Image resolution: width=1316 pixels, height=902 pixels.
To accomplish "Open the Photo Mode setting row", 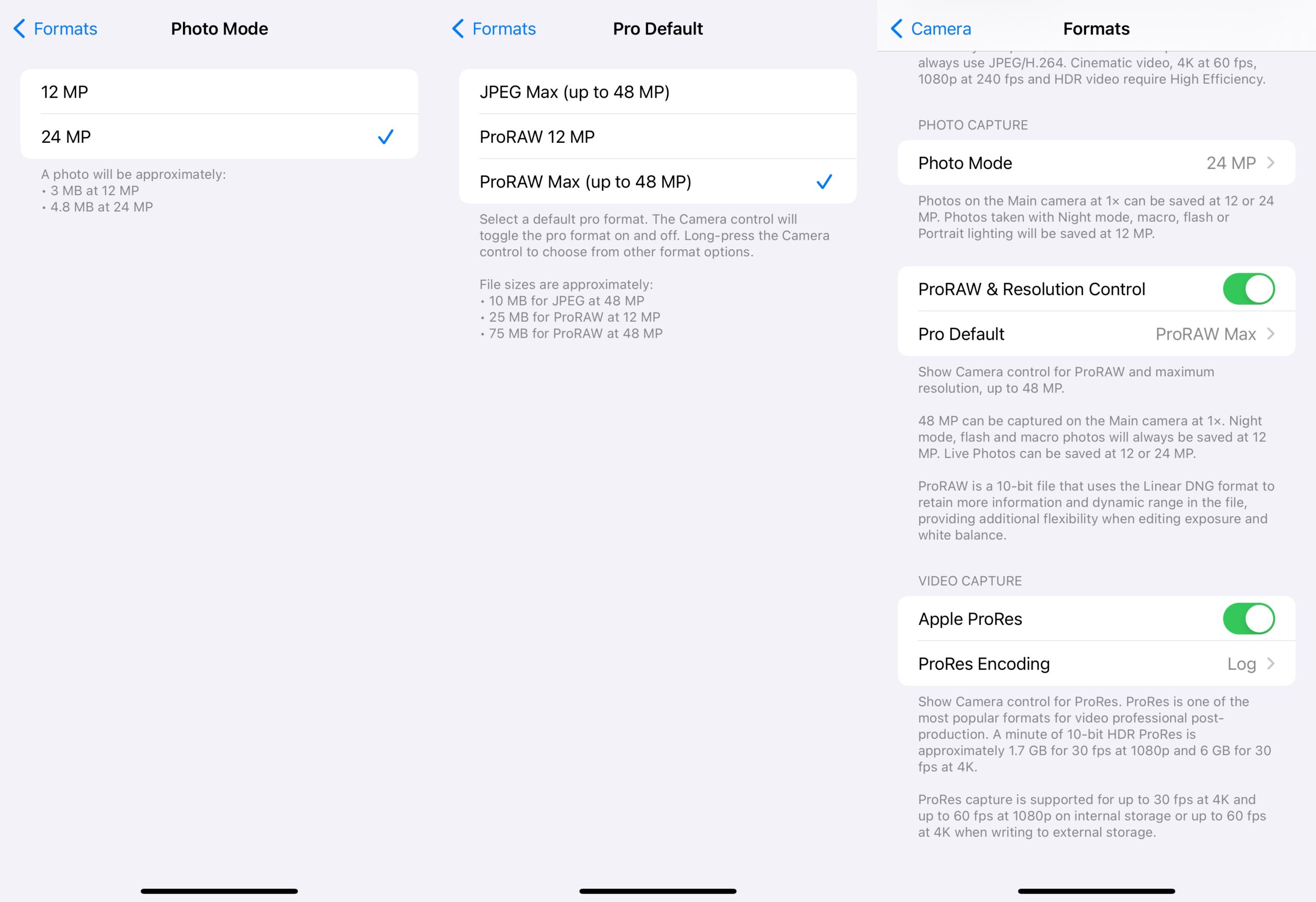I will (1096, 163).
